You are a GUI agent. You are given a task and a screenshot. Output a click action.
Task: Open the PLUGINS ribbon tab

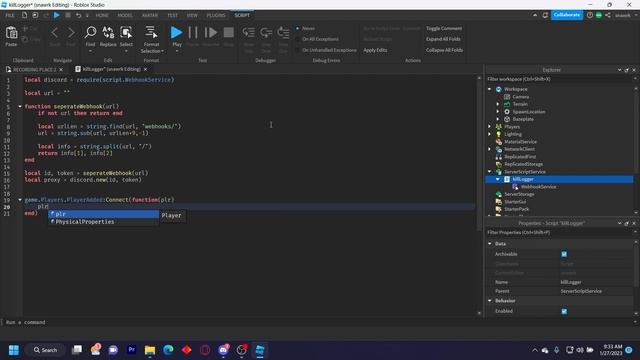pyautogui.click(x=216, y=15)
